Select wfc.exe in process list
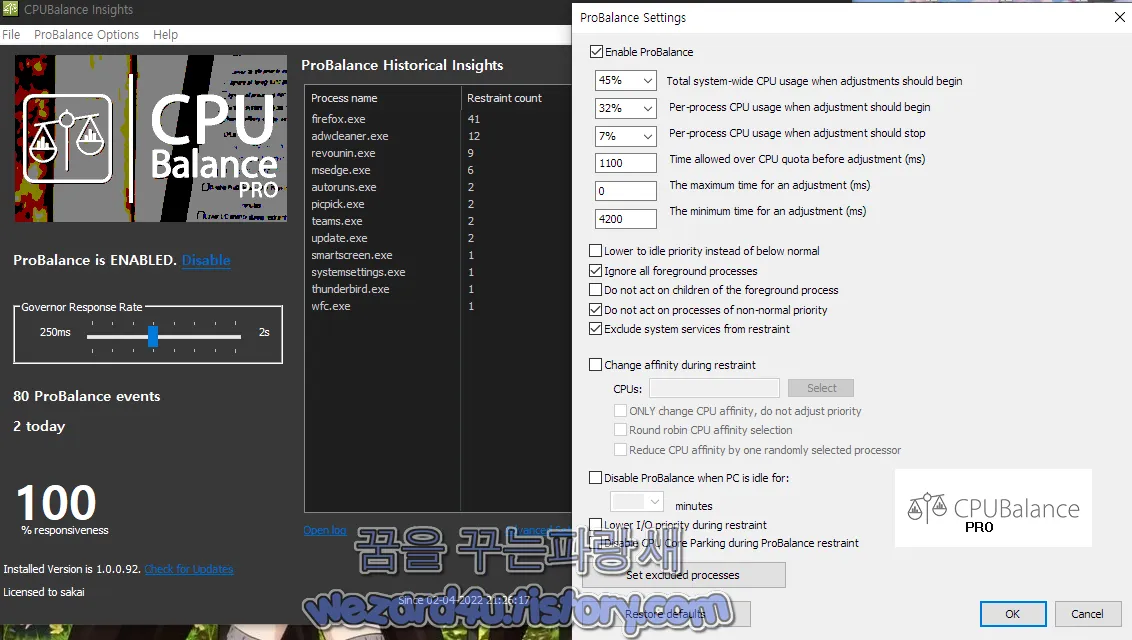Viewport: 1132px width, 640px height. tap(438, 306)
